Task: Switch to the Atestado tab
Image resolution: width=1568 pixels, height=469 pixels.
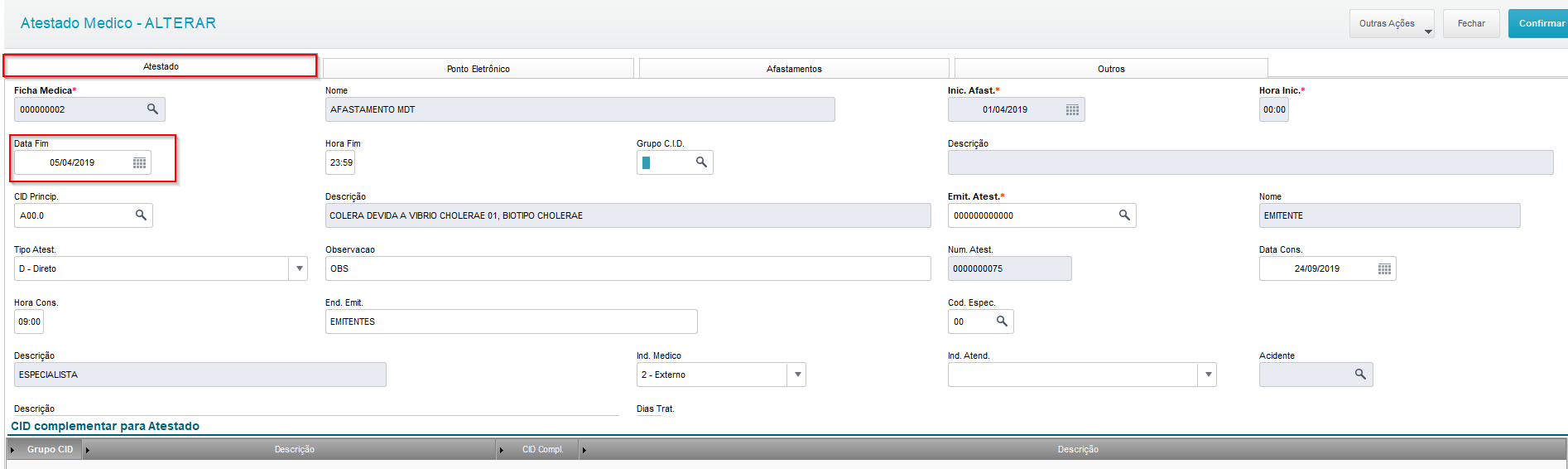Action: click(x=161, y=66)
